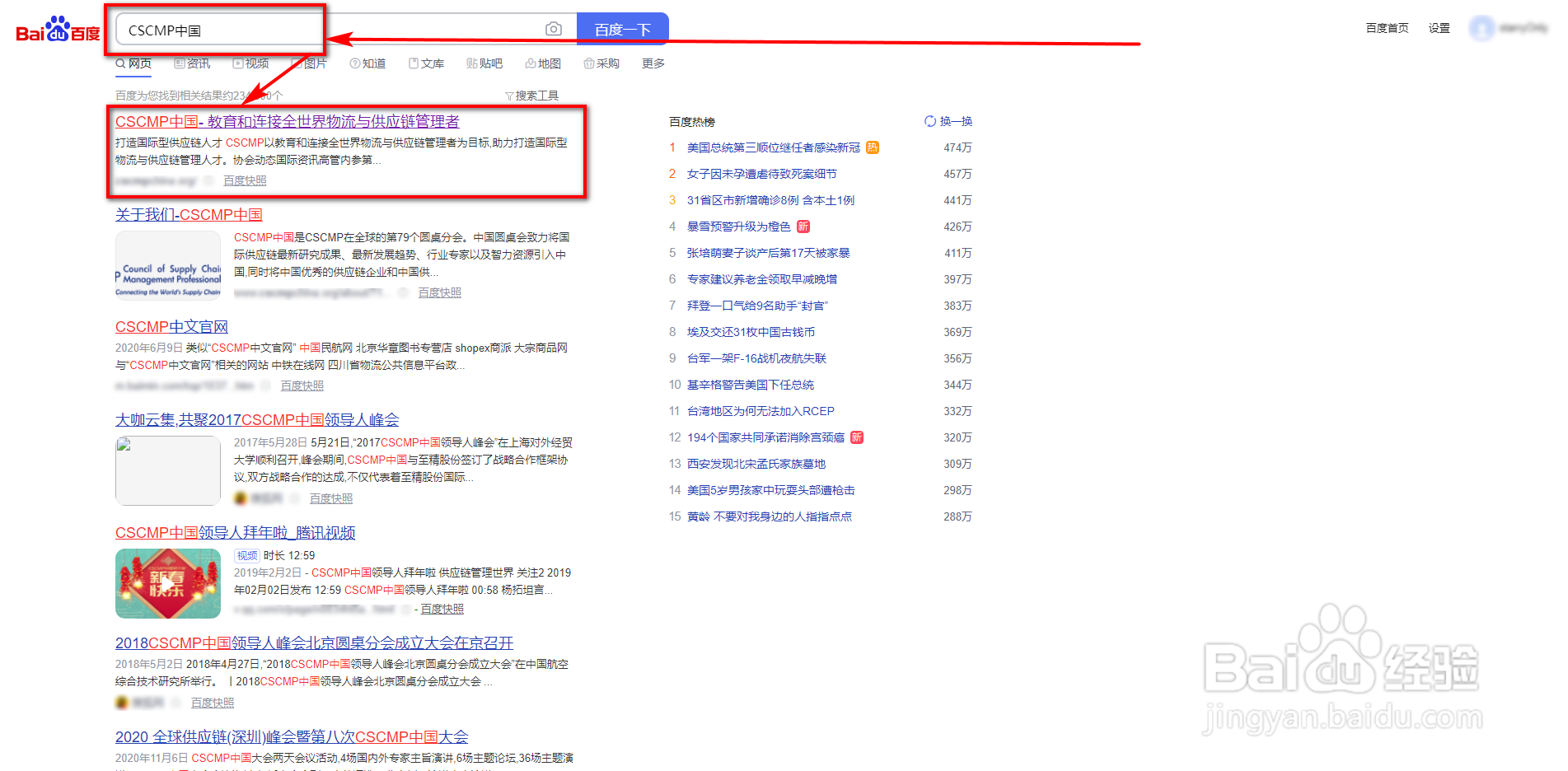Open hot item 台湾地区为何无法加入RCEP
The width and height of the screenshot is (1568, 771).
pyautogui.click(x=761, y=411)
